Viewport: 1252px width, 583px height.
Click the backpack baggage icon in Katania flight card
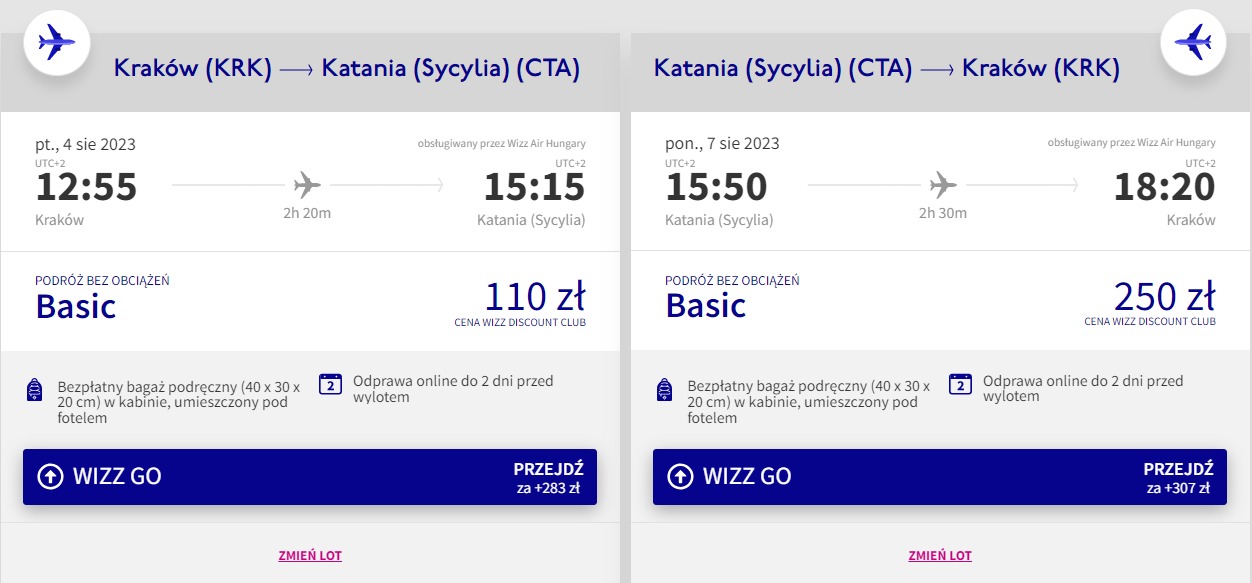coord(665,390)
